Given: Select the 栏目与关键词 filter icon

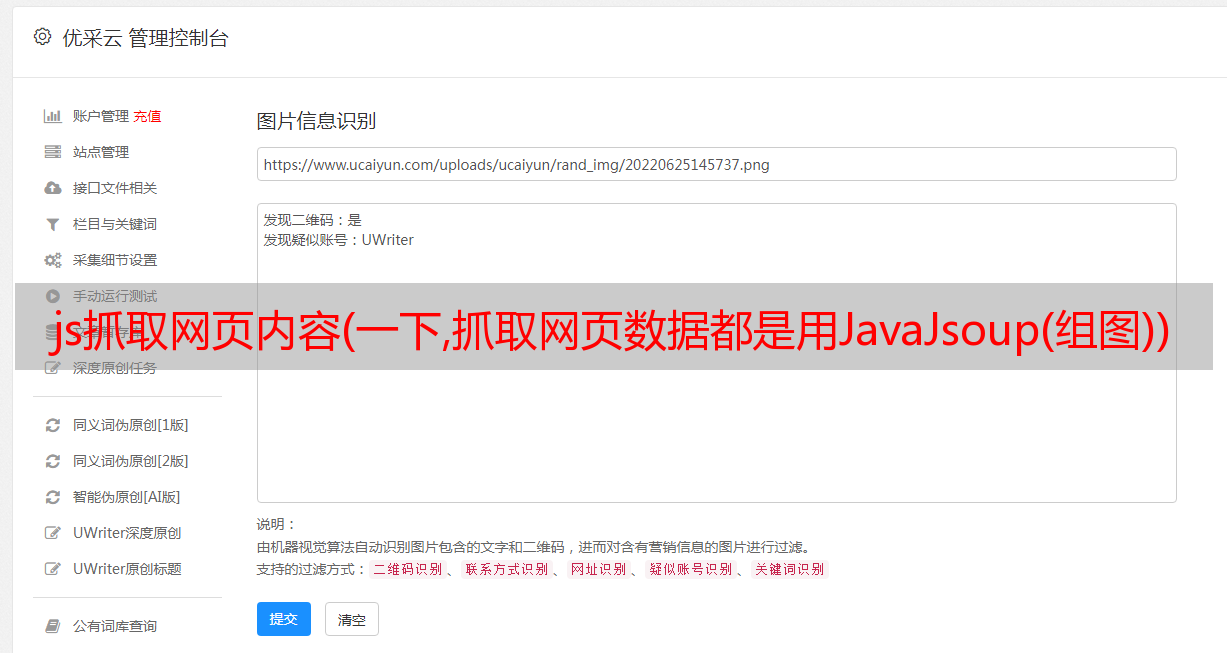Looking at the screenshot, I should (53, 224).
